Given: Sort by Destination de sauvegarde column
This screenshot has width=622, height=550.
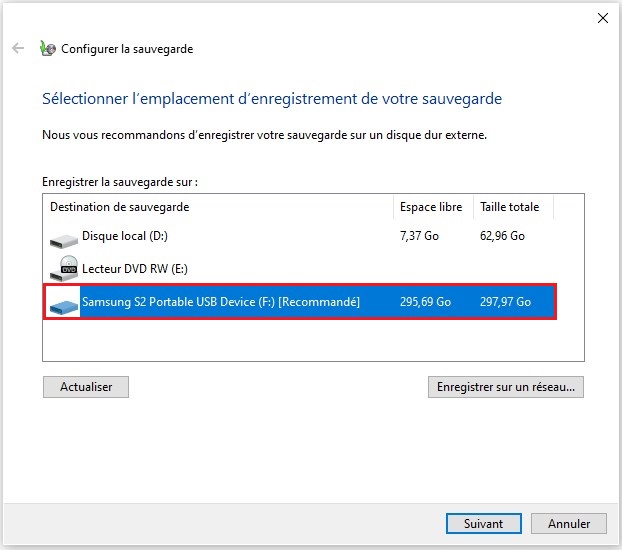Looking at the screenshot, I should [x=218, y=207].
